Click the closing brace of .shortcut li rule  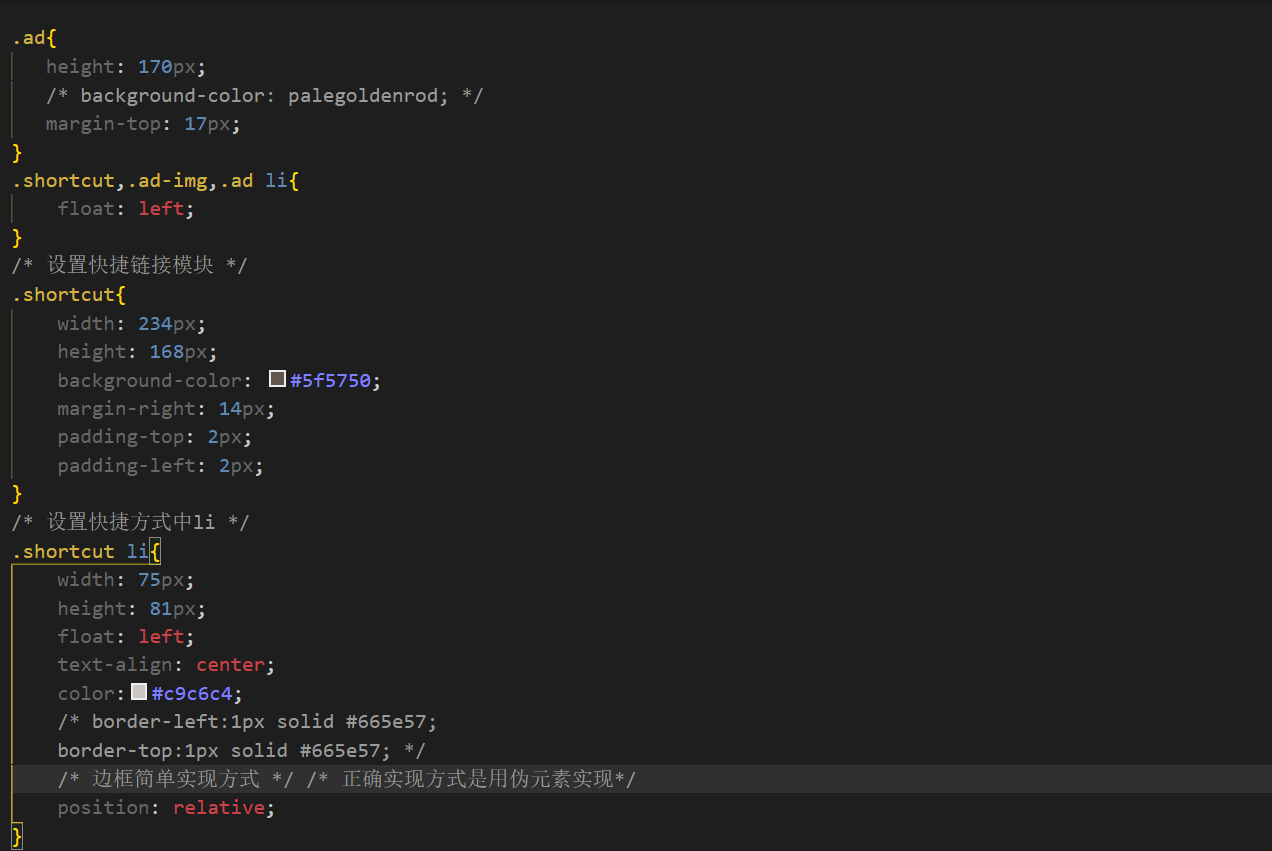point(14,835)
